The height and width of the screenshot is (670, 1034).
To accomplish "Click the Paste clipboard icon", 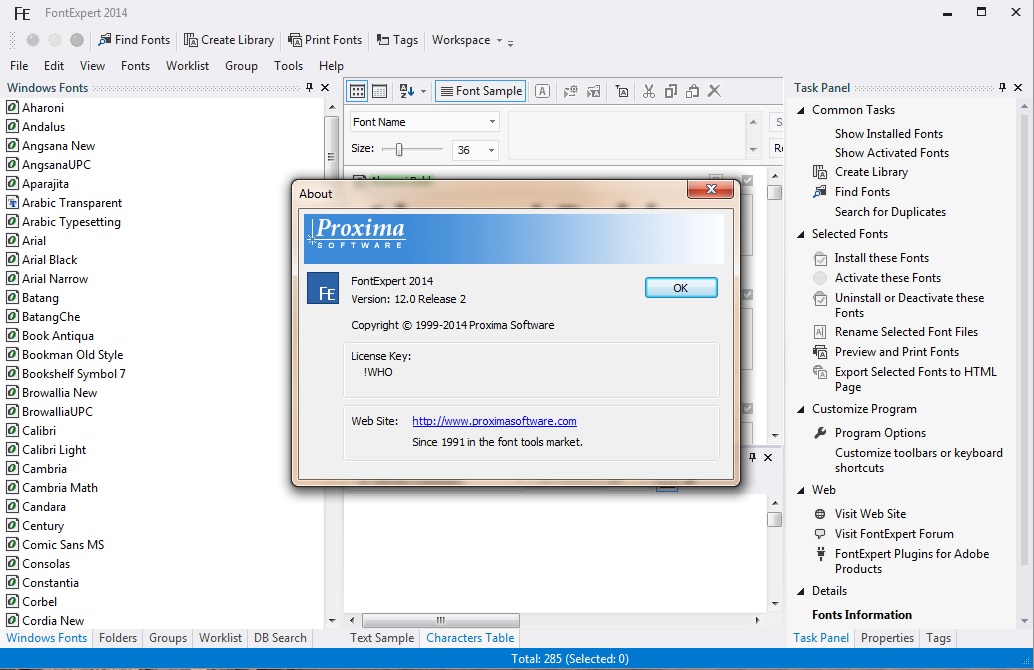I will coord(692,91).
